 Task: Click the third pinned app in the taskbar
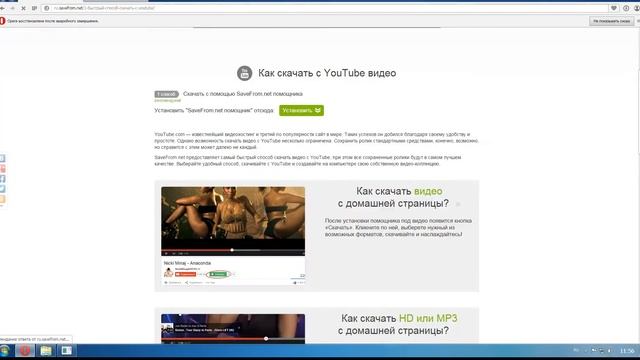(x=67, y=351)
